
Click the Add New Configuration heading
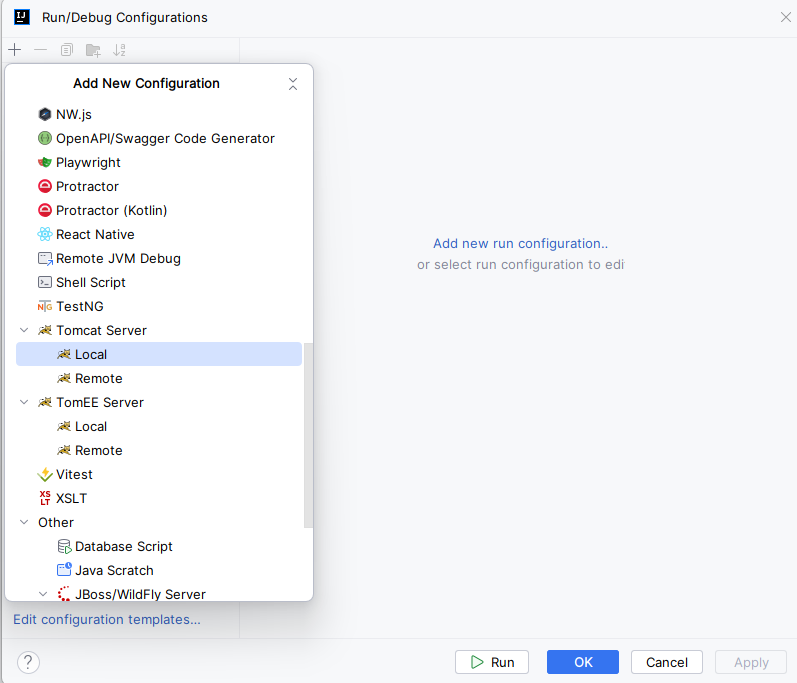pyautogui.click(x=146, y=83)
